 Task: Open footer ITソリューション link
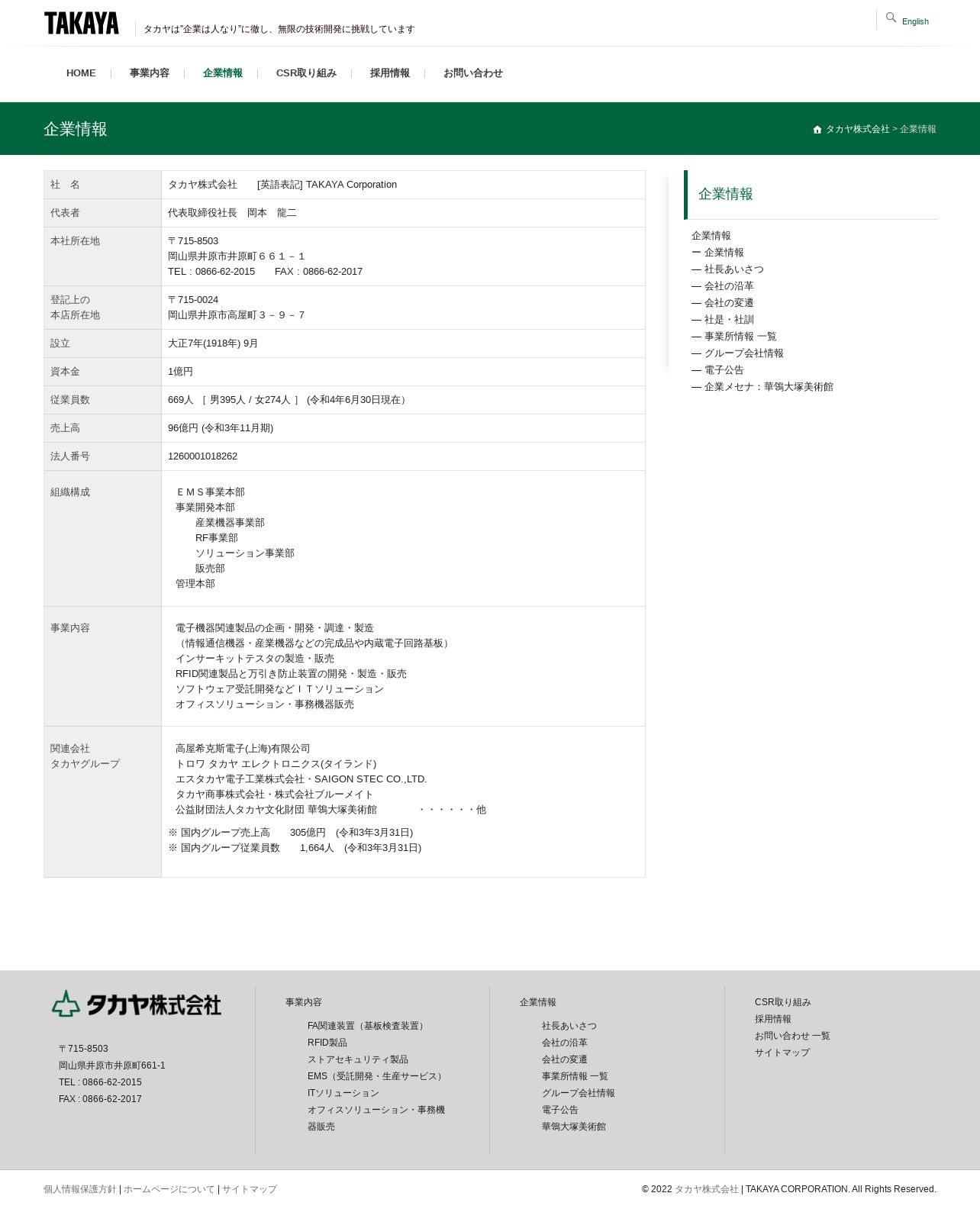point(343,1093)
